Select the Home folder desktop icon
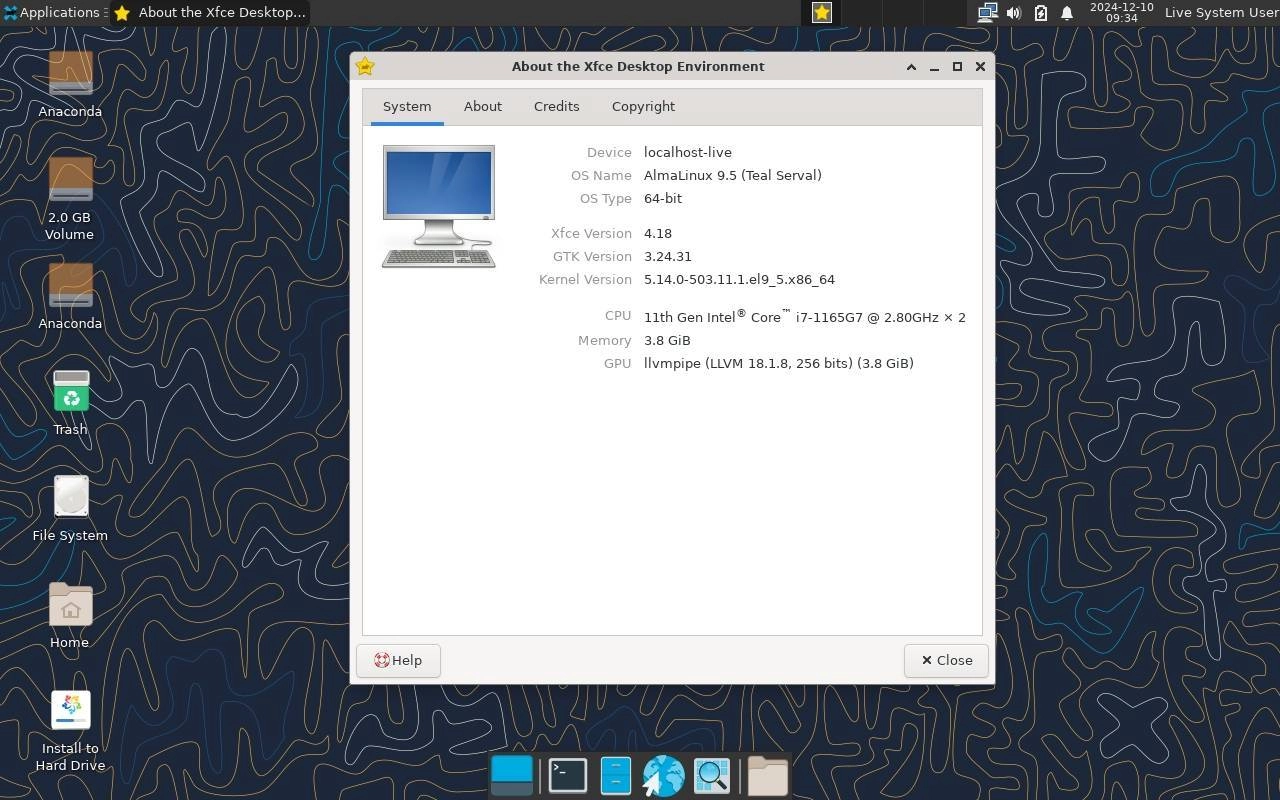Viewport: 1280px width, 800px height. point(70,615)
